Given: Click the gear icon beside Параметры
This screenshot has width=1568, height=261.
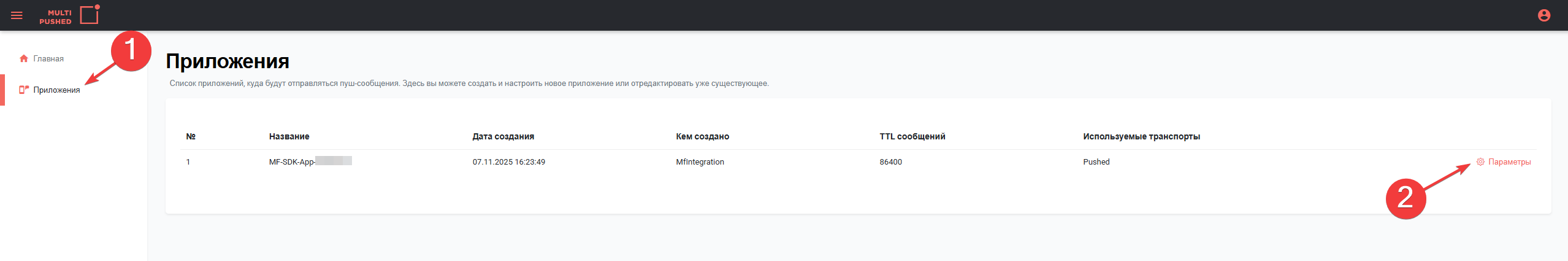Looking at the screenshot, I should pyautogui.click(x=1480, y=162).
